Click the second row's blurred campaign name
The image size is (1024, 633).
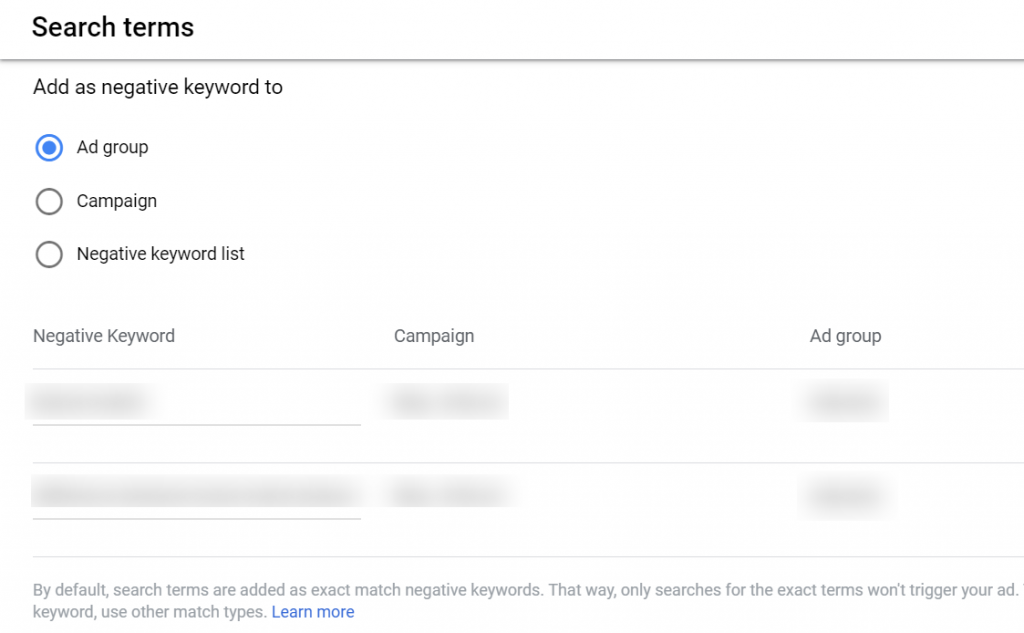[x=451, y=493]
